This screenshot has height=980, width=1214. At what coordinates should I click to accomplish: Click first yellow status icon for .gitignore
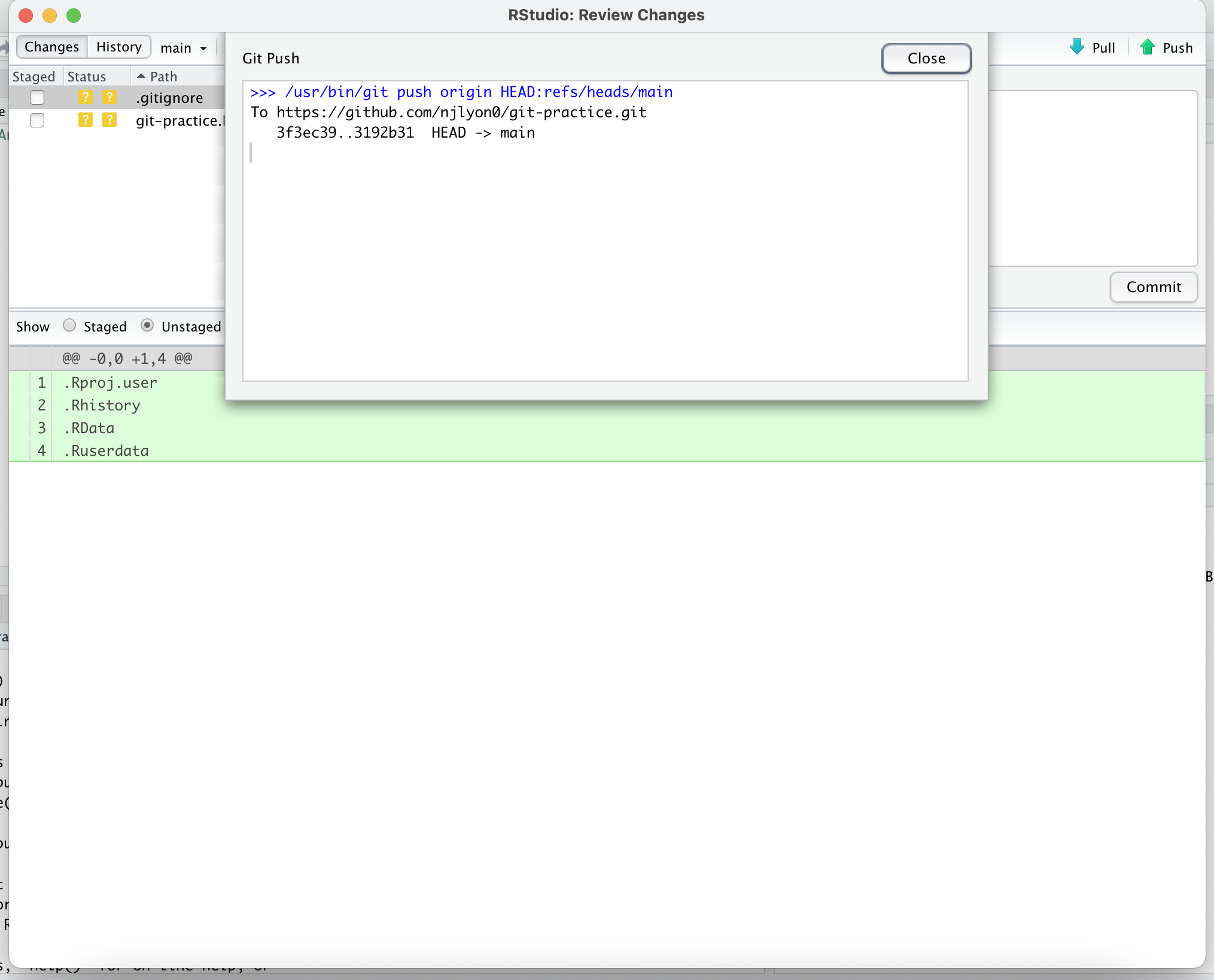86,97
